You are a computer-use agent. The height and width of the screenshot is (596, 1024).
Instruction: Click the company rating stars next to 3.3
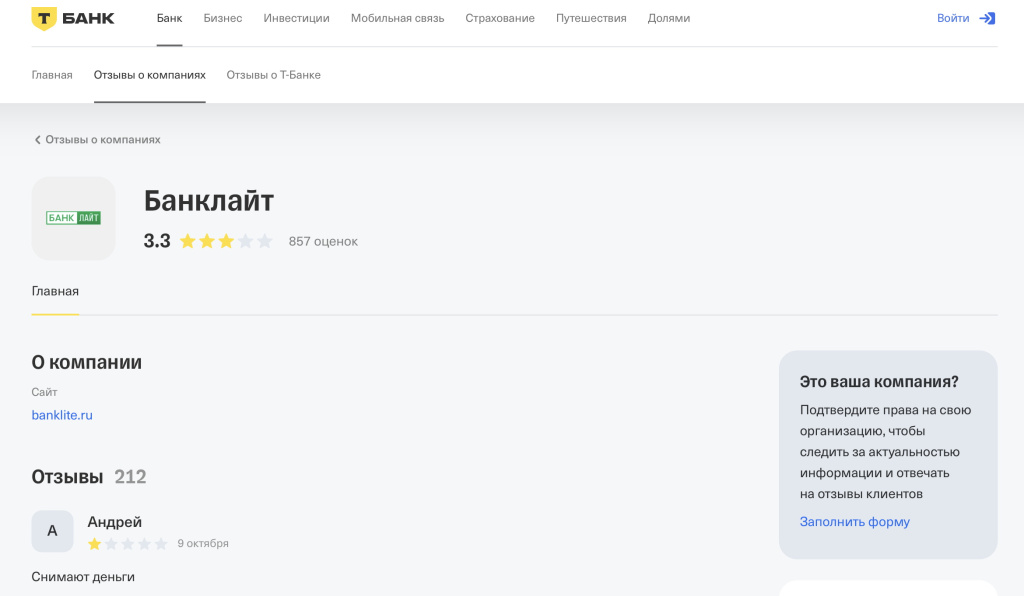(x=225, y=241)
